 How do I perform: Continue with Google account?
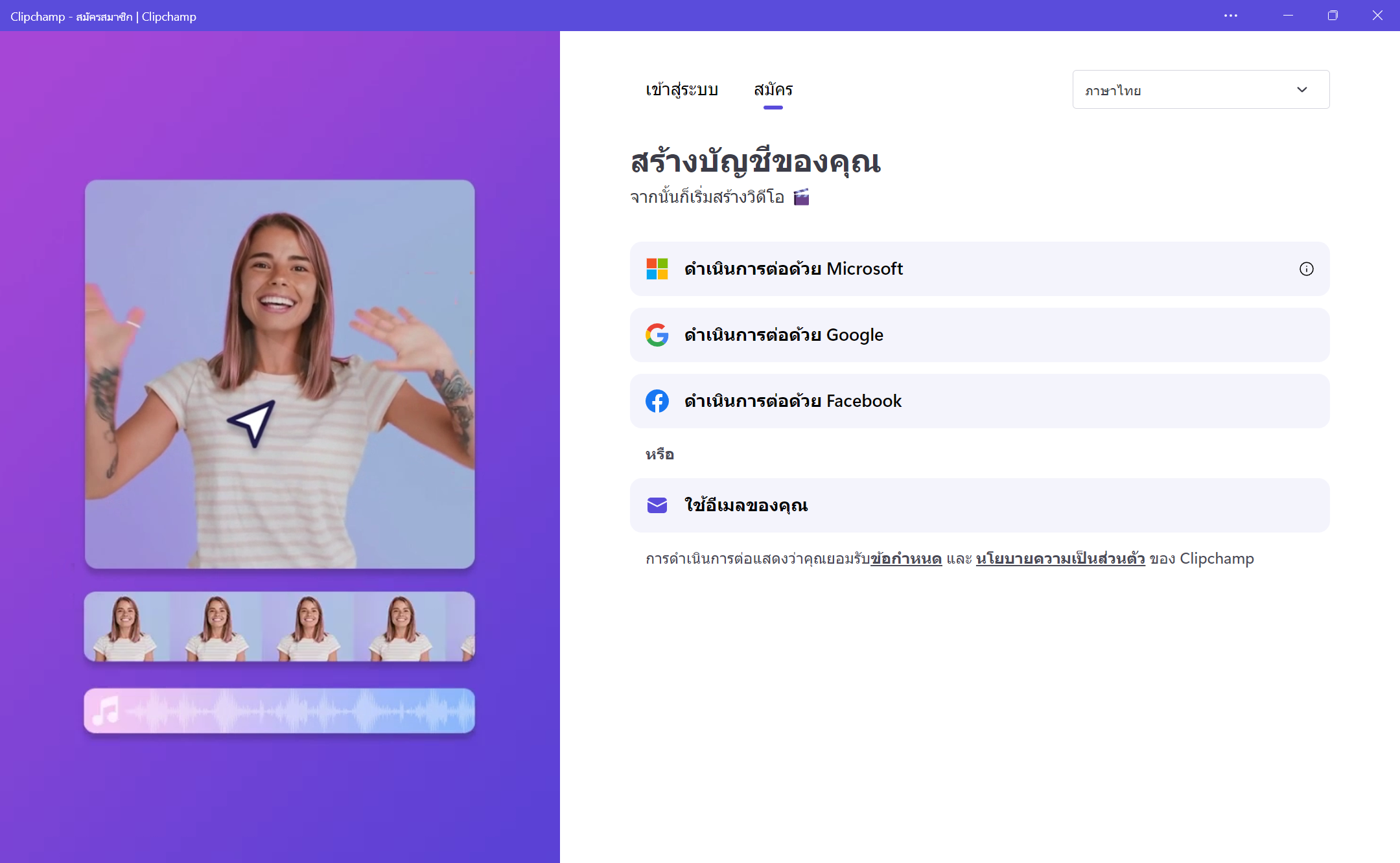(979, 335)
